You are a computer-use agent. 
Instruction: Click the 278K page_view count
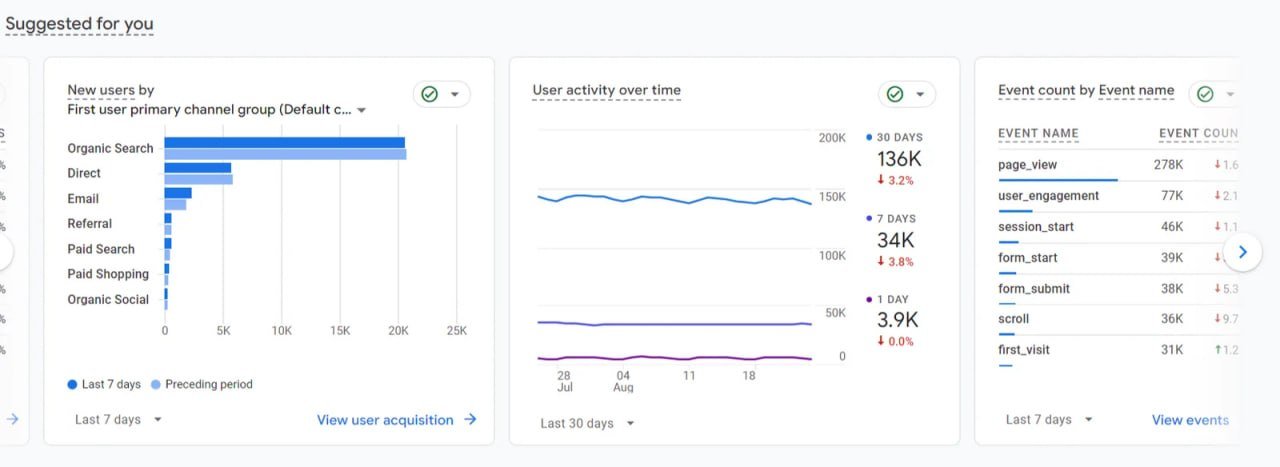pos(1168,164)
